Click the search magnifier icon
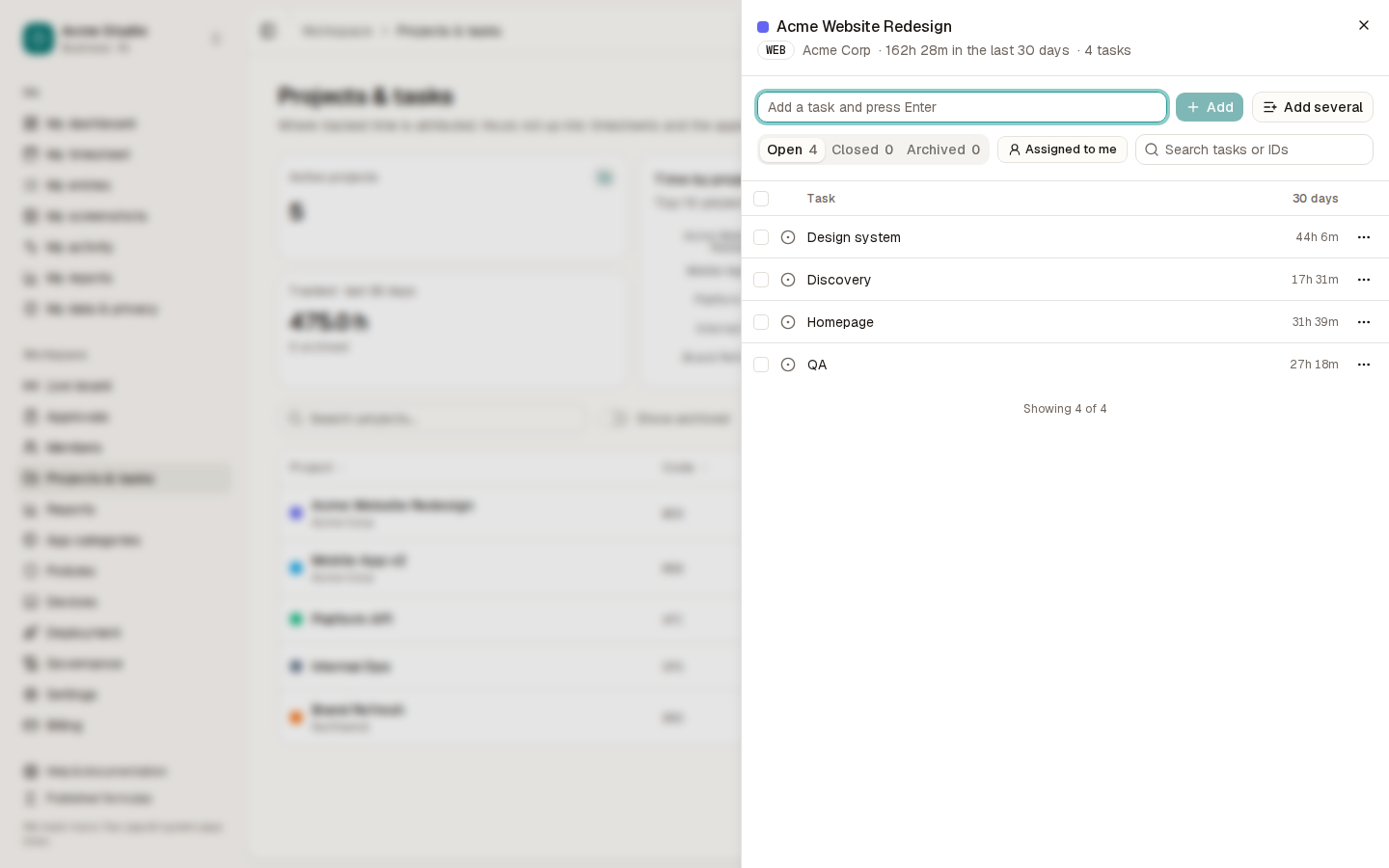The height and width of the screenshot is (868, 1389). coord(1152,149)
